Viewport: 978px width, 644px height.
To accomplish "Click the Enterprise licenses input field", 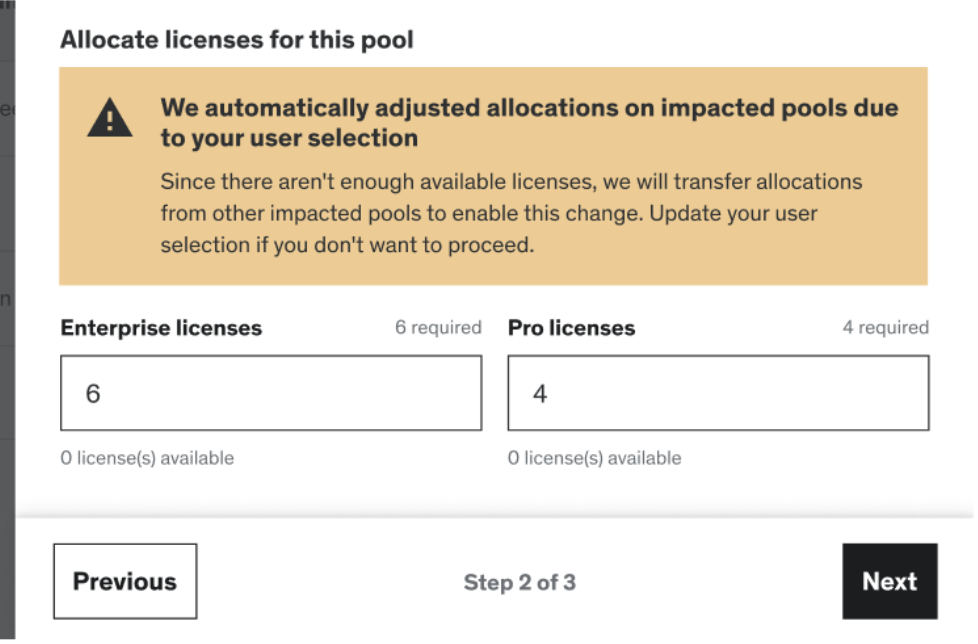I will pyautogui.click(x=270, y=393).
